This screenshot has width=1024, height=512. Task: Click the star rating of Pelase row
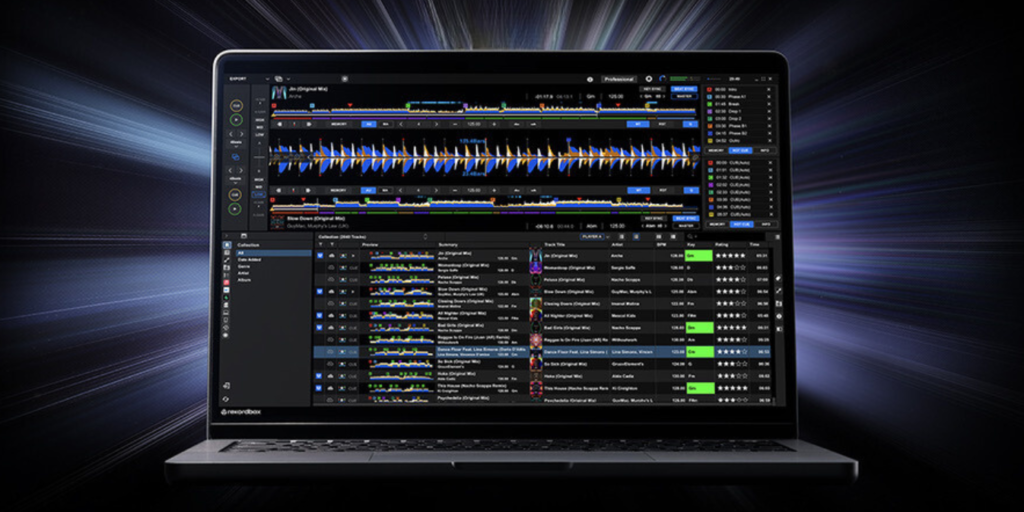pos(731,280)
